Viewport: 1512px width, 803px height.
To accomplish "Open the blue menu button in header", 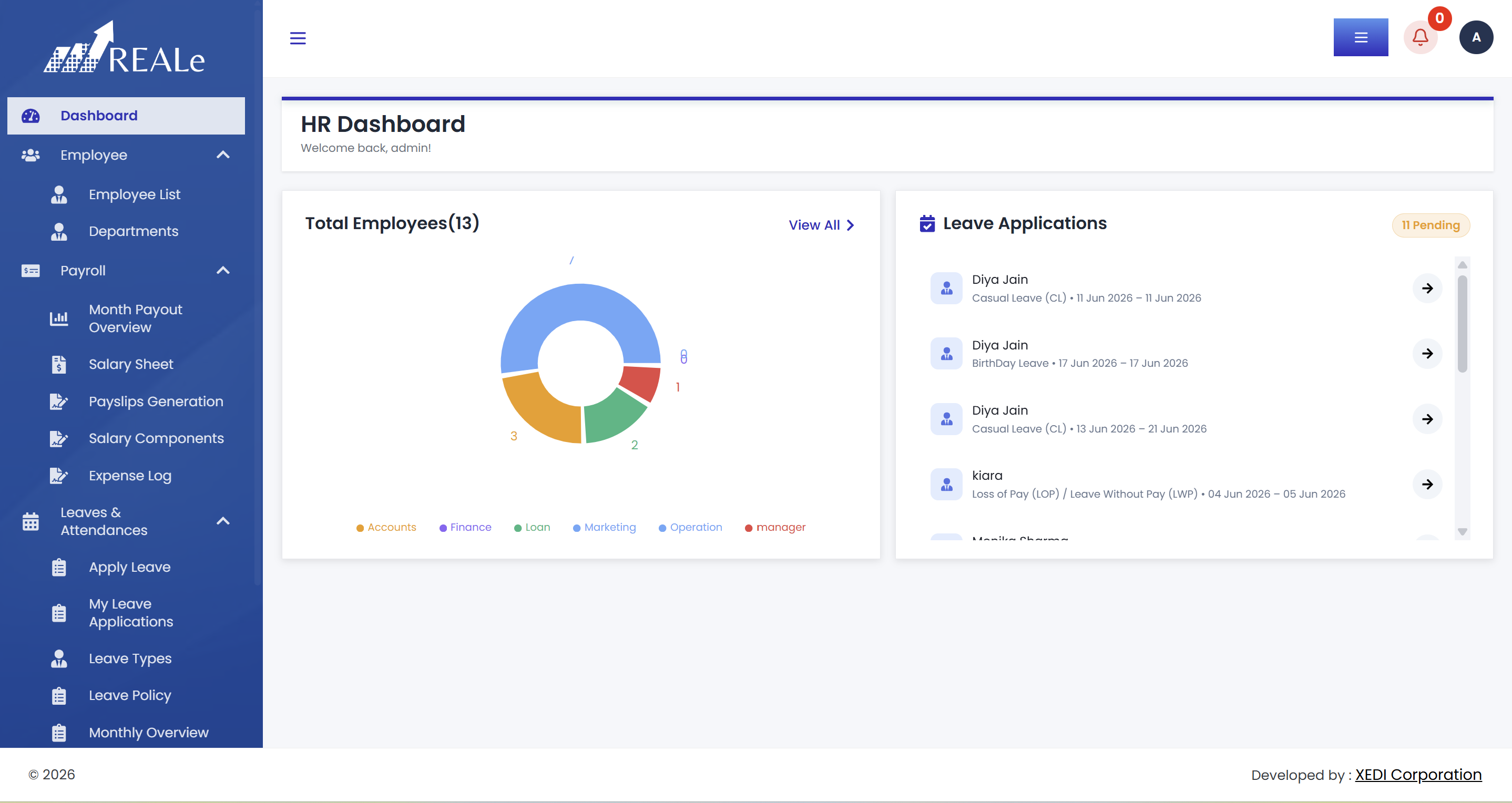I will pos(1361,37).
